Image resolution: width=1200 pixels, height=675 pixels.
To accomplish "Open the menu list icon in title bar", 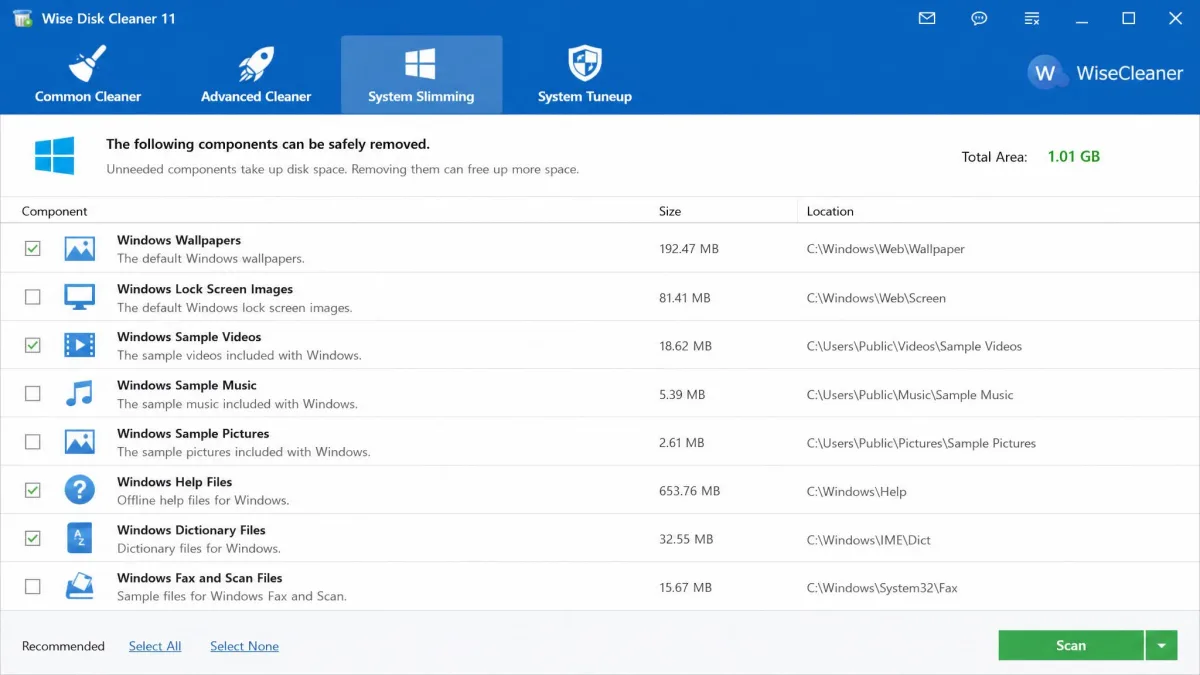I will [1033, 18].
